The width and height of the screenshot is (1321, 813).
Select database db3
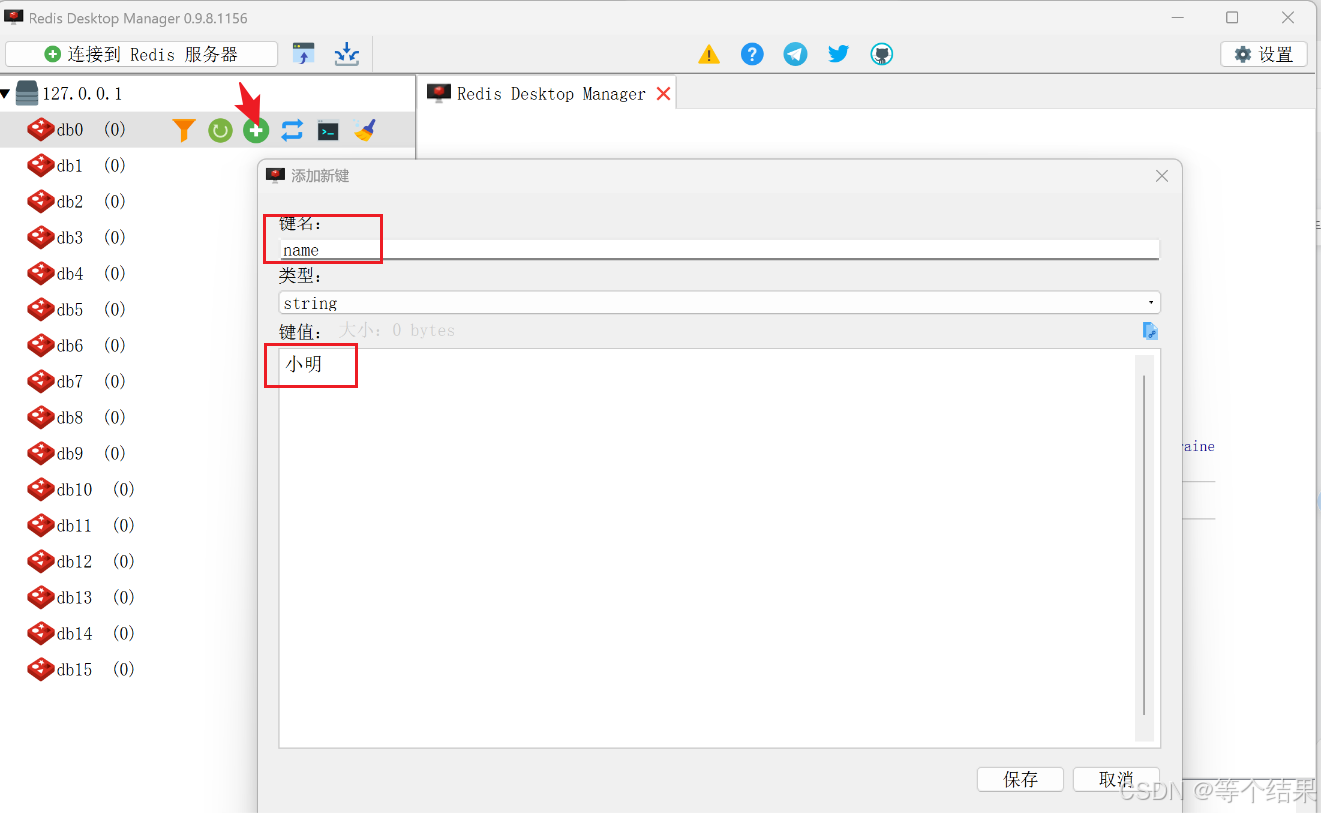click(76, 238)
